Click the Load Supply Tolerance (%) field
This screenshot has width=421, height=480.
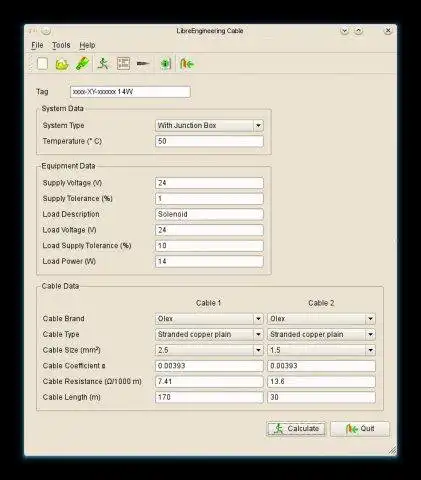209,246
